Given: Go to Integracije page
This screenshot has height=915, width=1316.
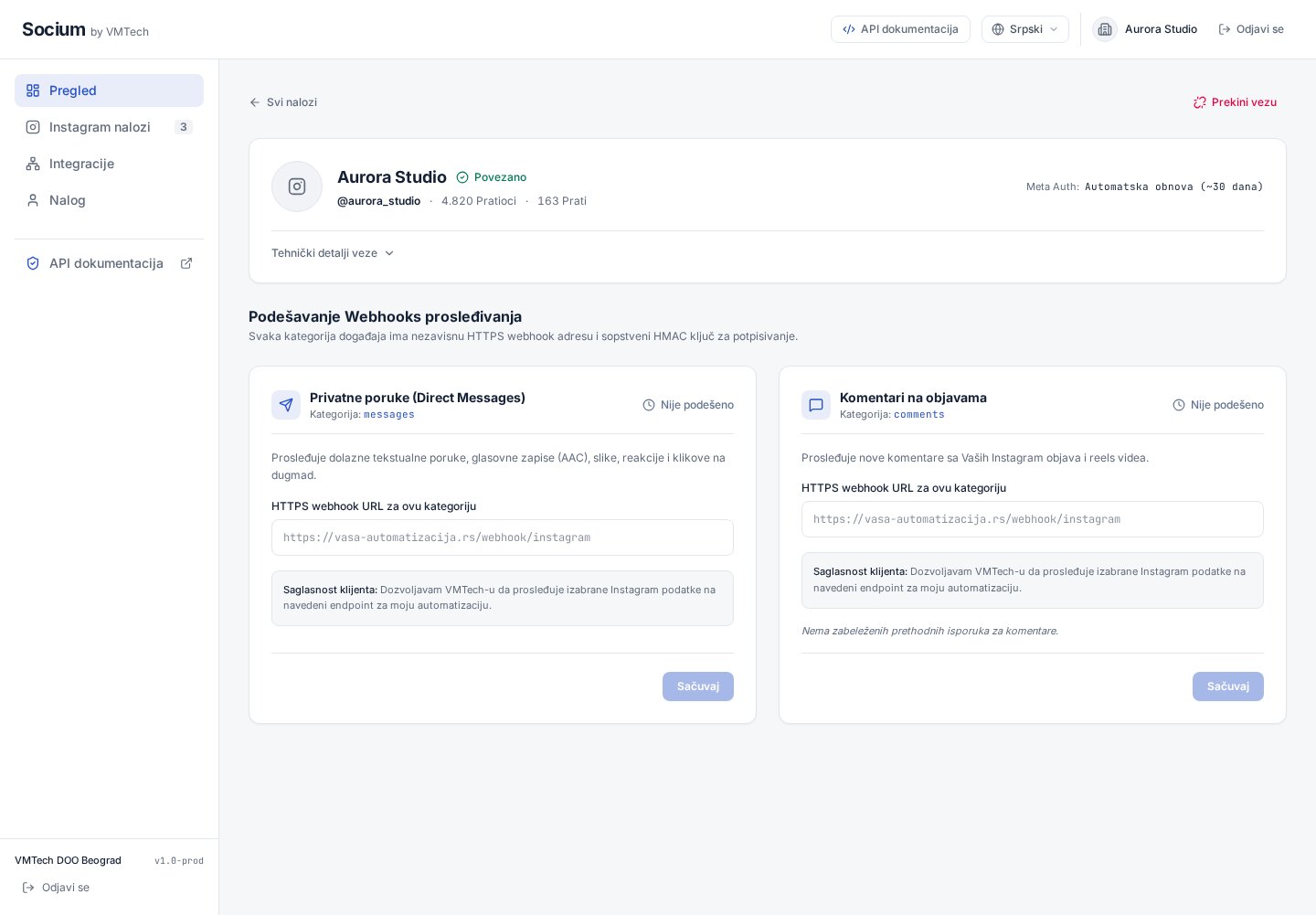Looking at the screenshot, I should click(109, 164).
